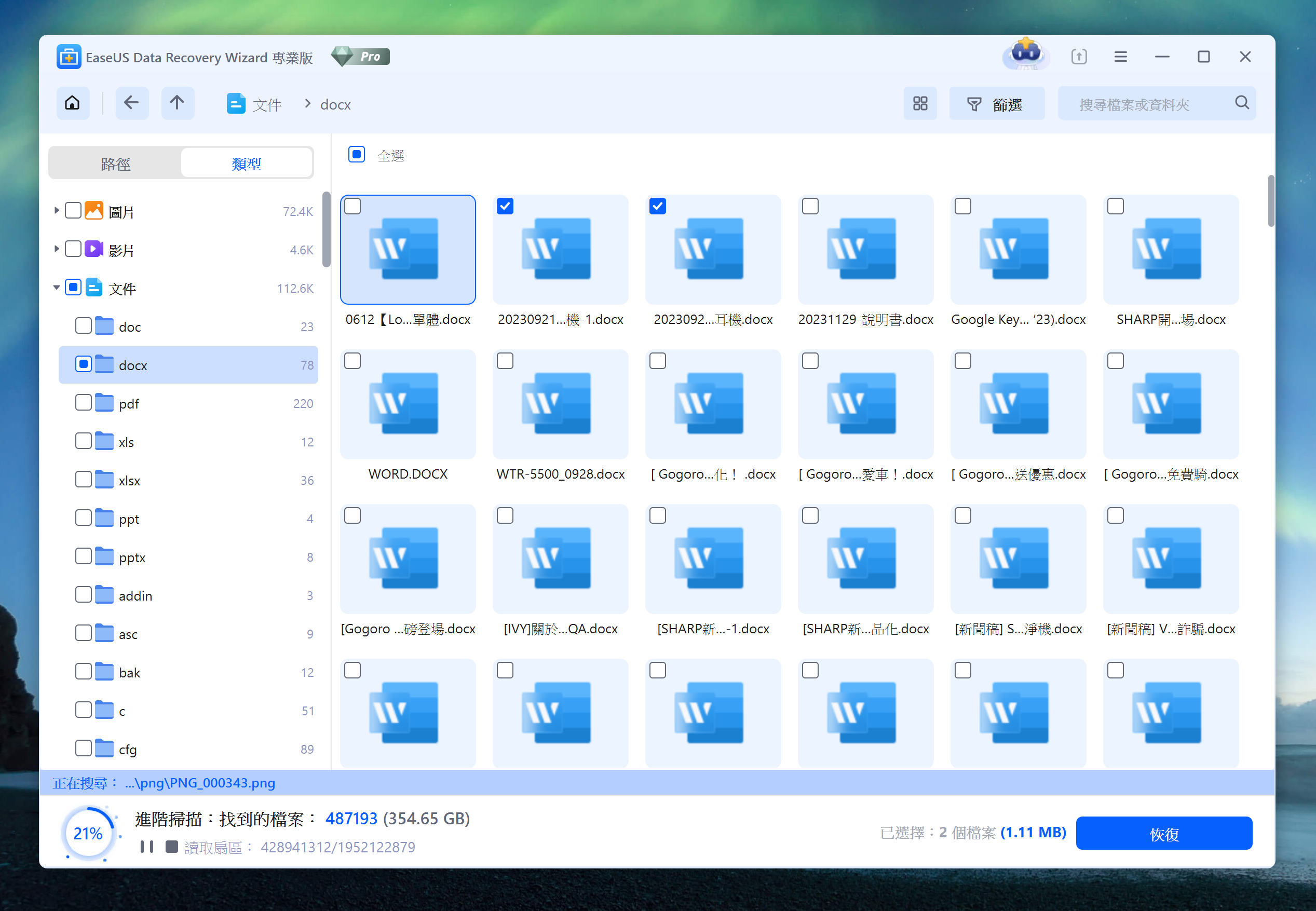
Task: Click the upload/update icon in title bar
Action: tap(1078, 57)
